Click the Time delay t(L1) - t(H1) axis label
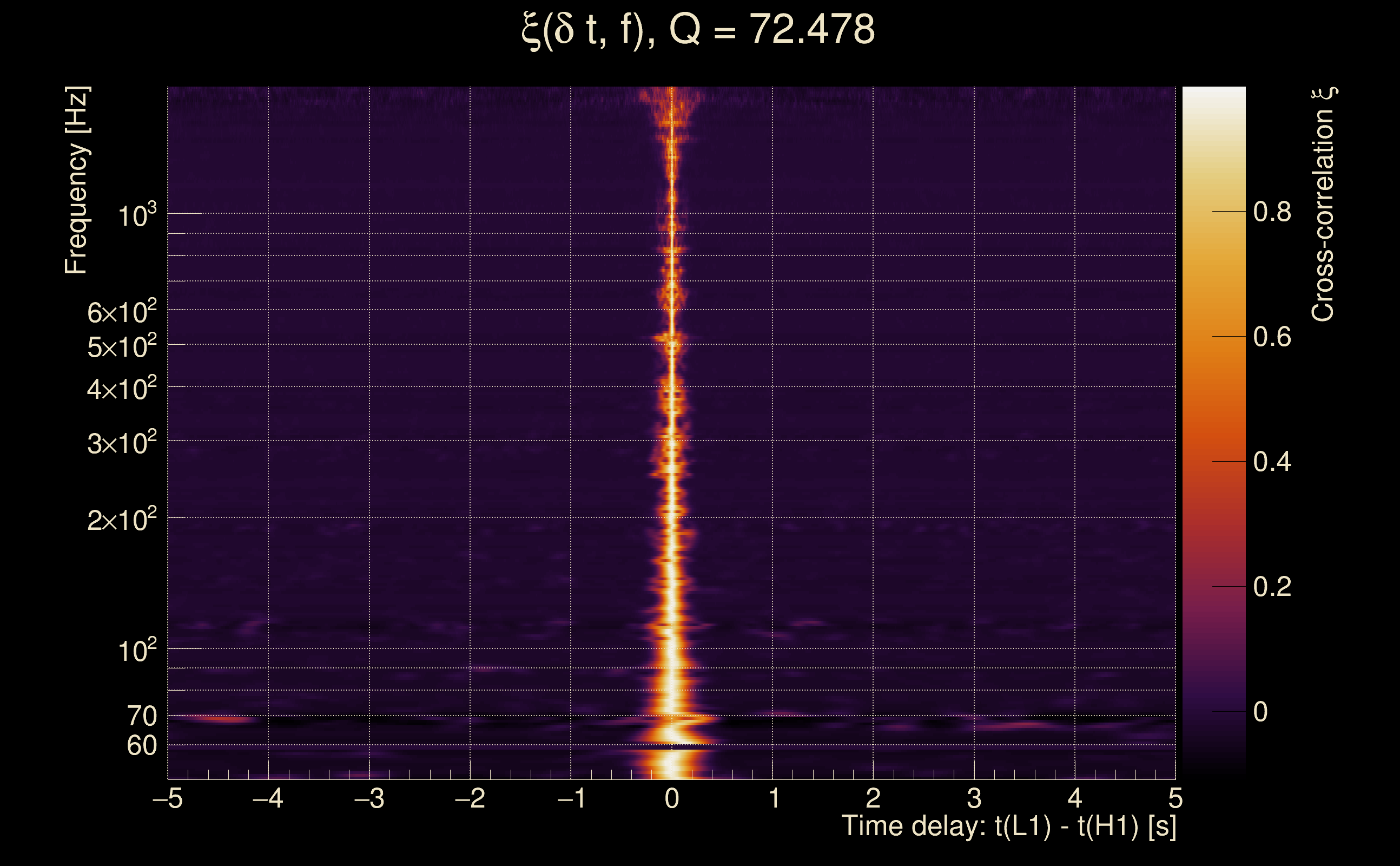Image resolution: width=1400 pixels, height=866 pixels. pos(1008,826)
